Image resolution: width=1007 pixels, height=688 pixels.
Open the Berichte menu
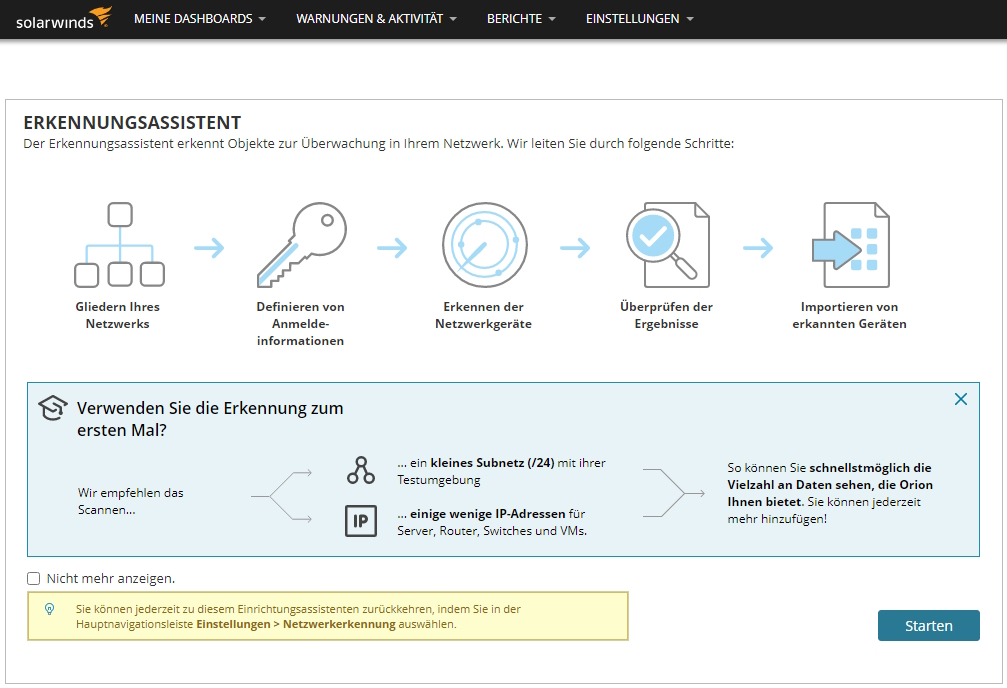pos(521,19)
